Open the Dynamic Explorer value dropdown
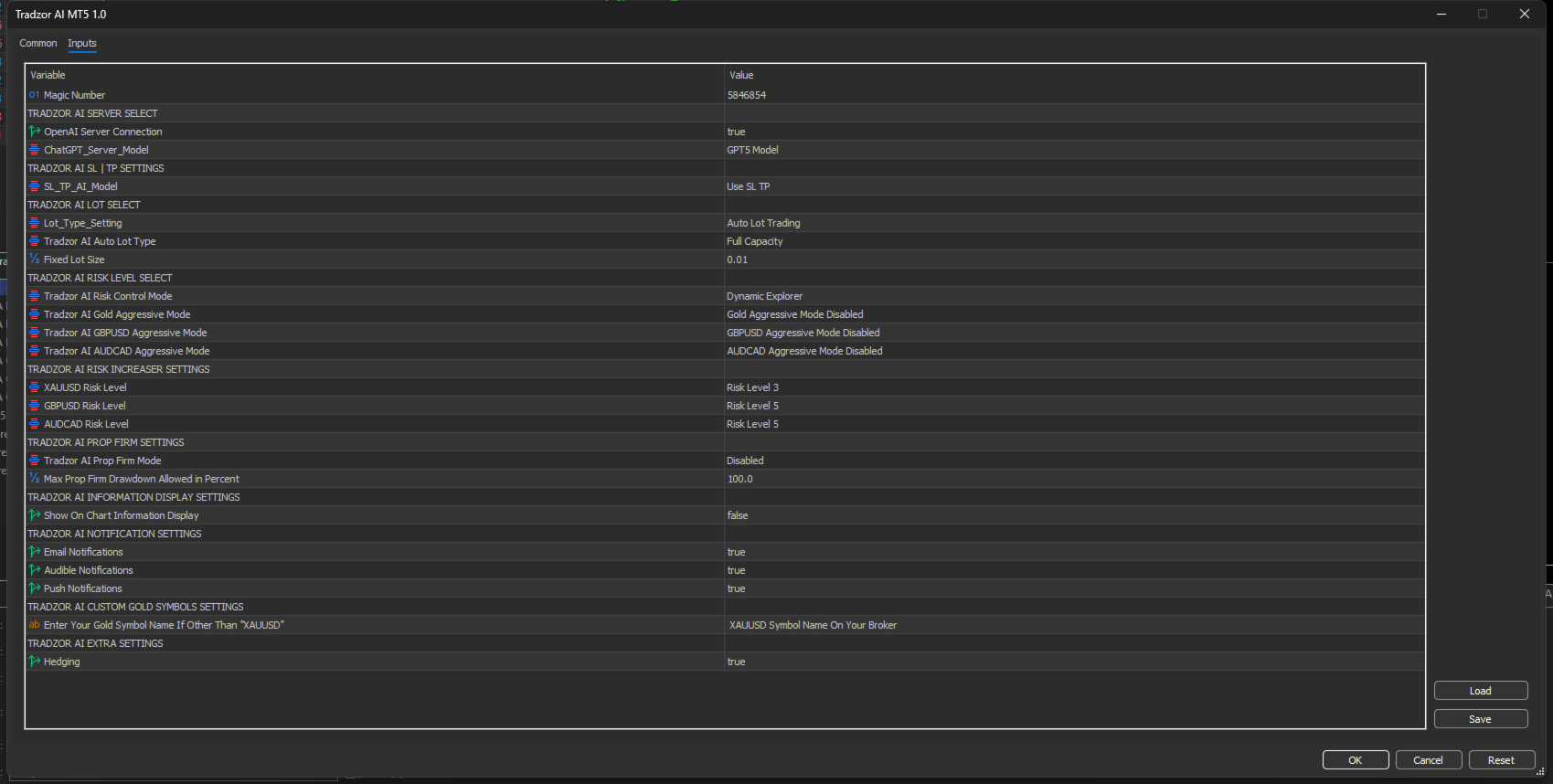Image resolution: width=1553 pixels, height=784 pixels. tap(1074, 296)
